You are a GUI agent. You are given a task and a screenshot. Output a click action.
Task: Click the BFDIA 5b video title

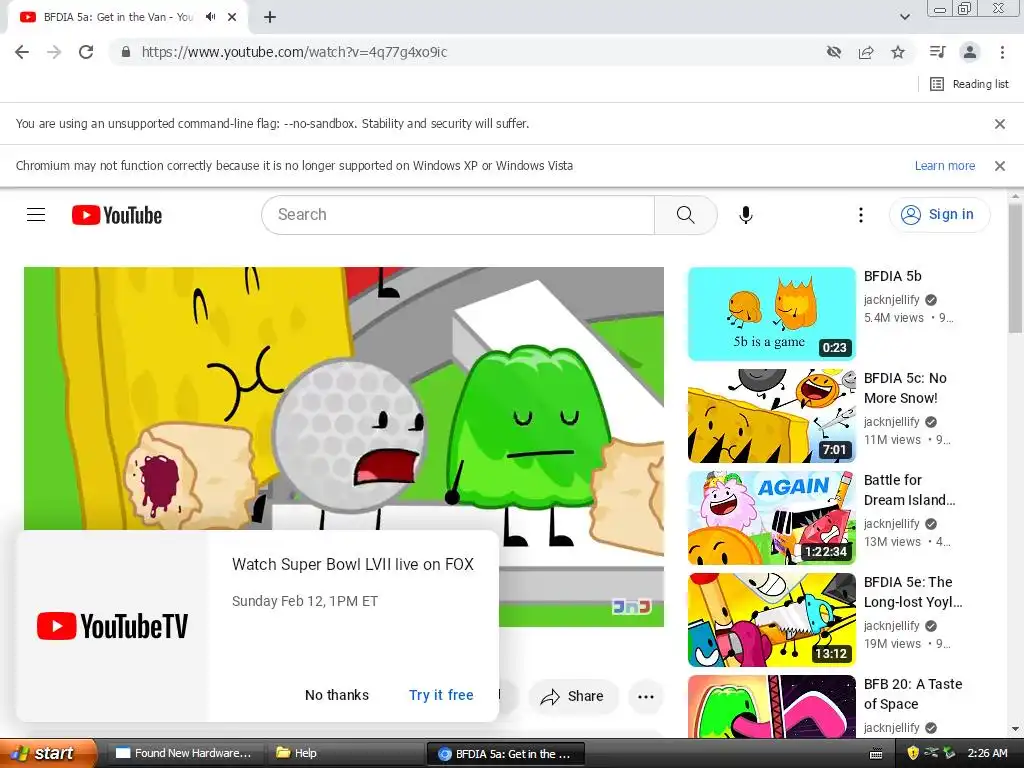[x=893, y=276]
